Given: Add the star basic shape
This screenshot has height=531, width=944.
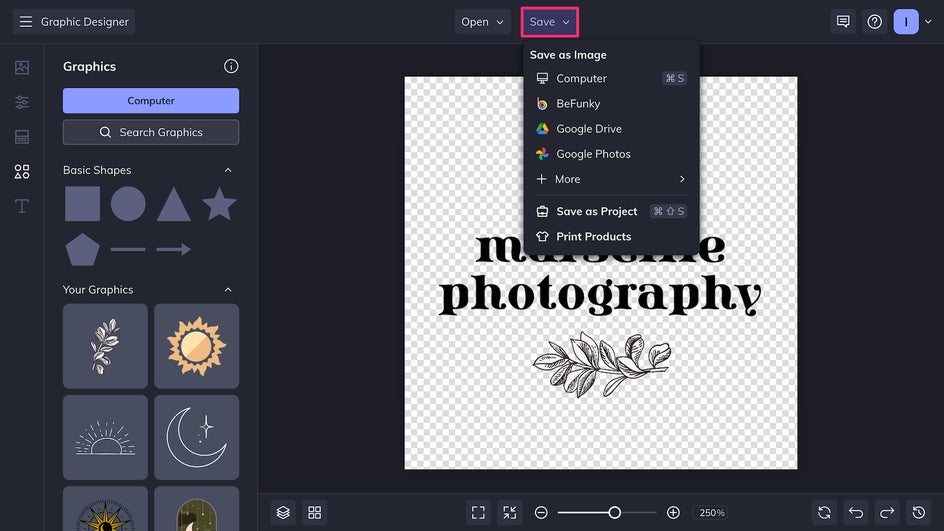Looking at the screenshot, I should pyautogui.click(x=219, y=203).
